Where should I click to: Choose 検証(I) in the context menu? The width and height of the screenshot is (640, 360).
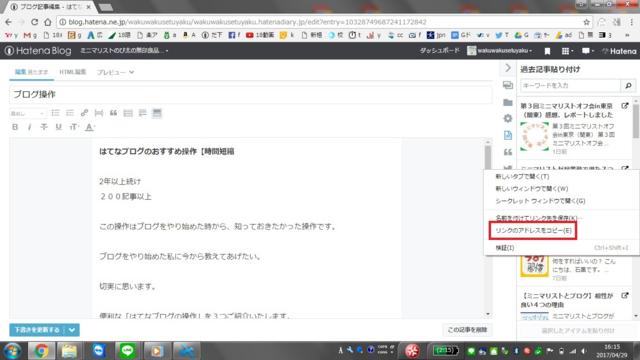pyautogui.click(x=561, y=248)
